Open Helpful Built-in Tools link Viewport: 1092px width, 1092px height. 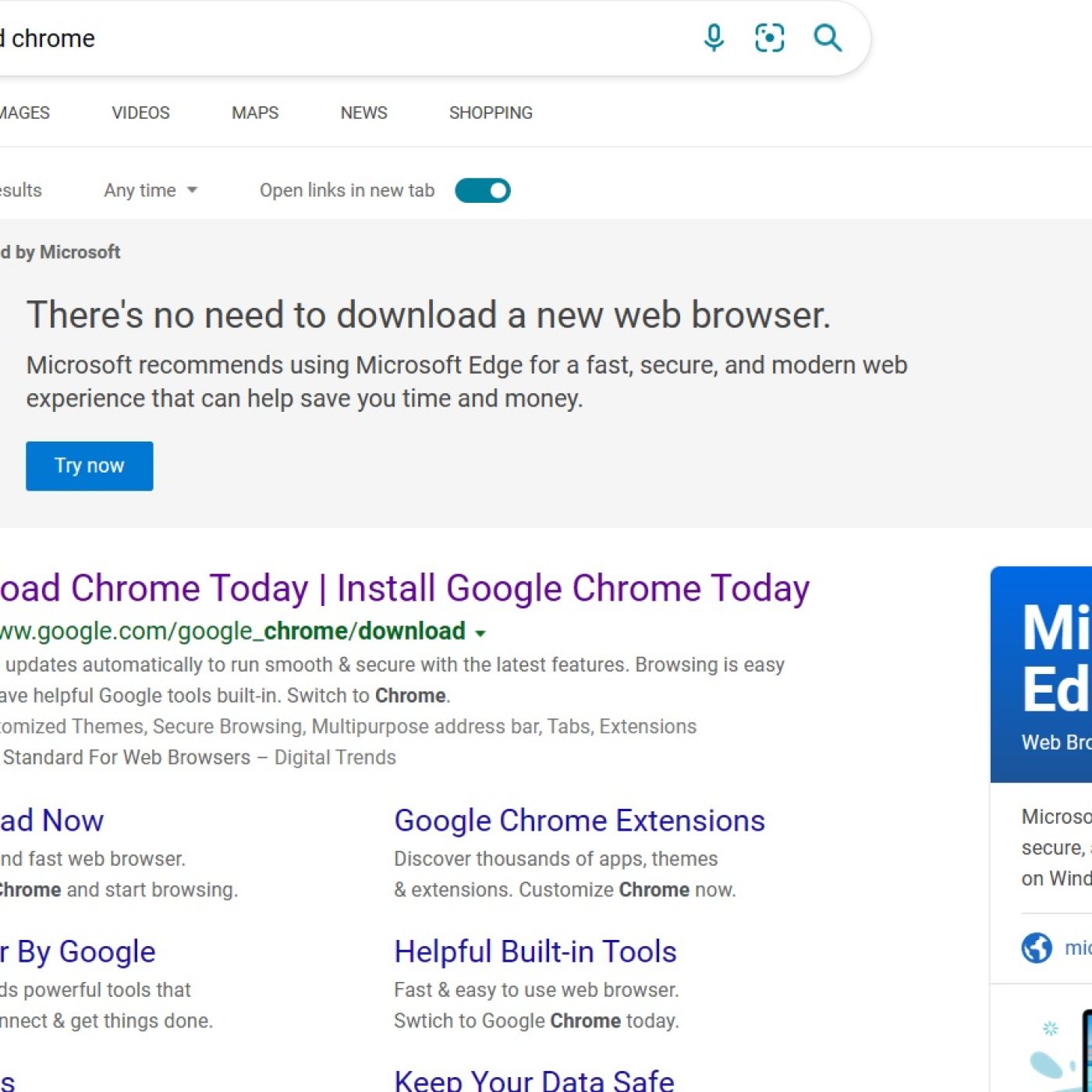(x=535, y=952)
